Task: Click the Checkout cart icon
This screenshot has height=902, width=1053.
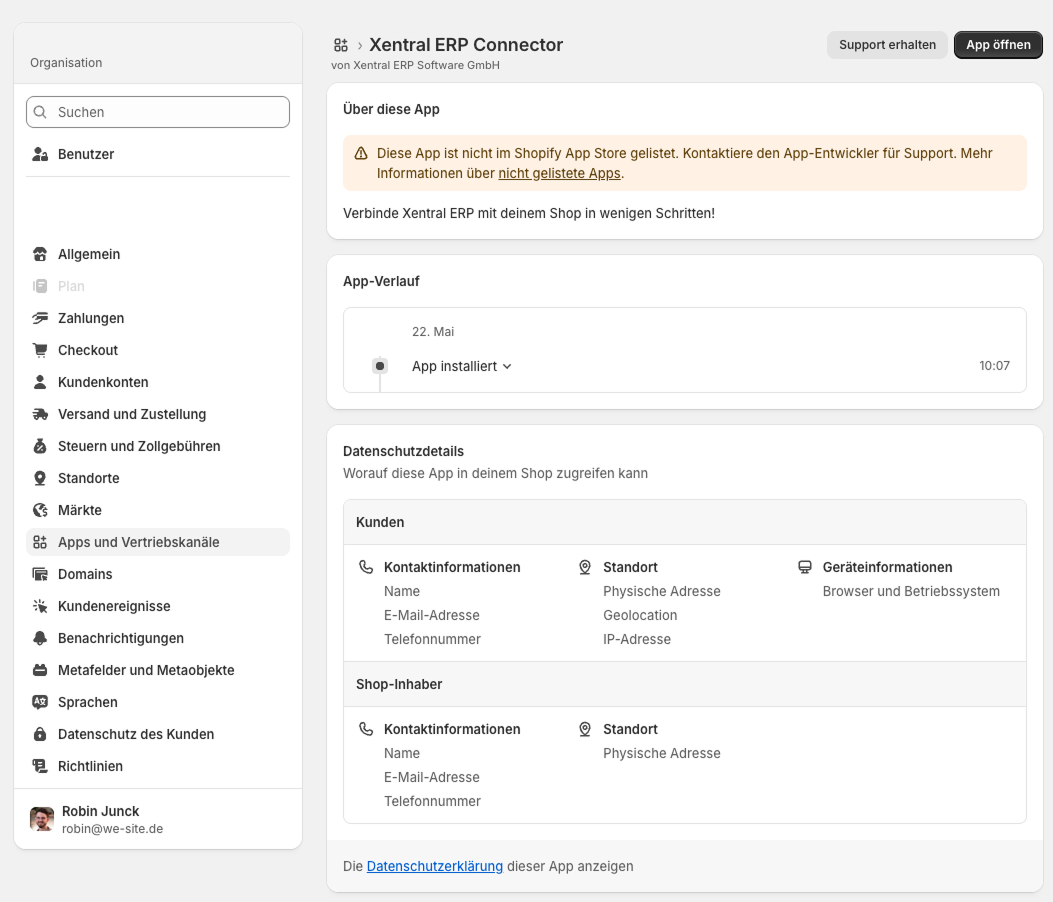Action: (40, 351)
